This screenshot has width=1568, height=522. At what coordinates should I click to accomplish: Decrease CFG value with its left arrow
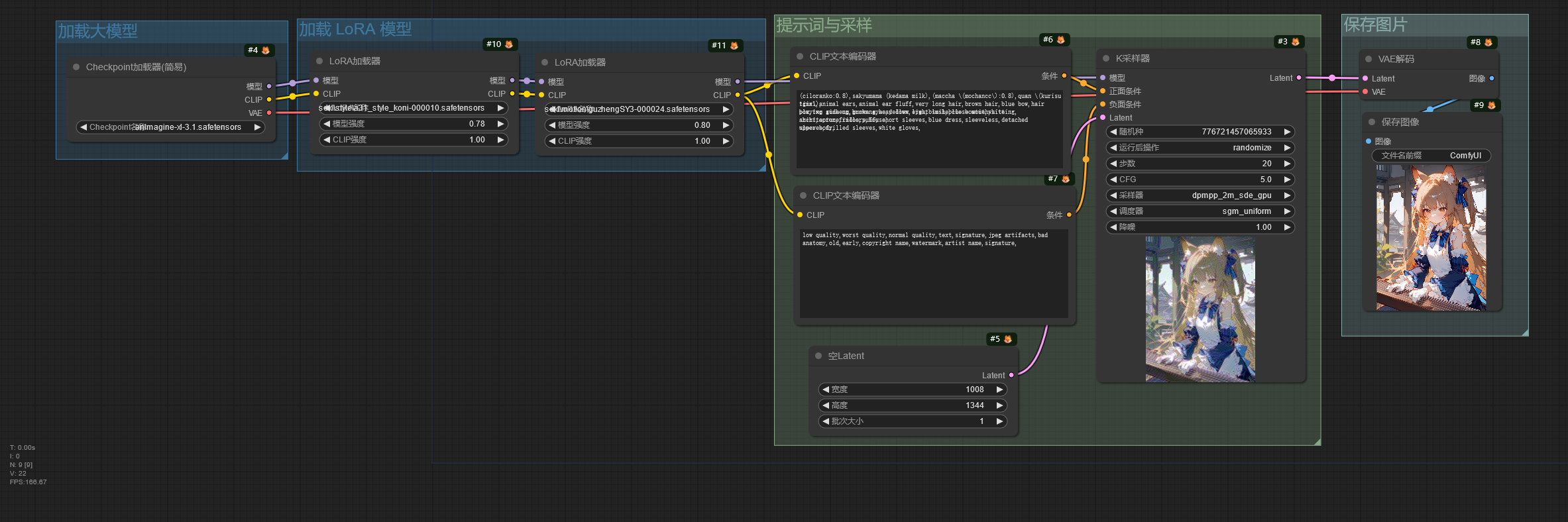pyautogui.click(x=1113, y=180)
